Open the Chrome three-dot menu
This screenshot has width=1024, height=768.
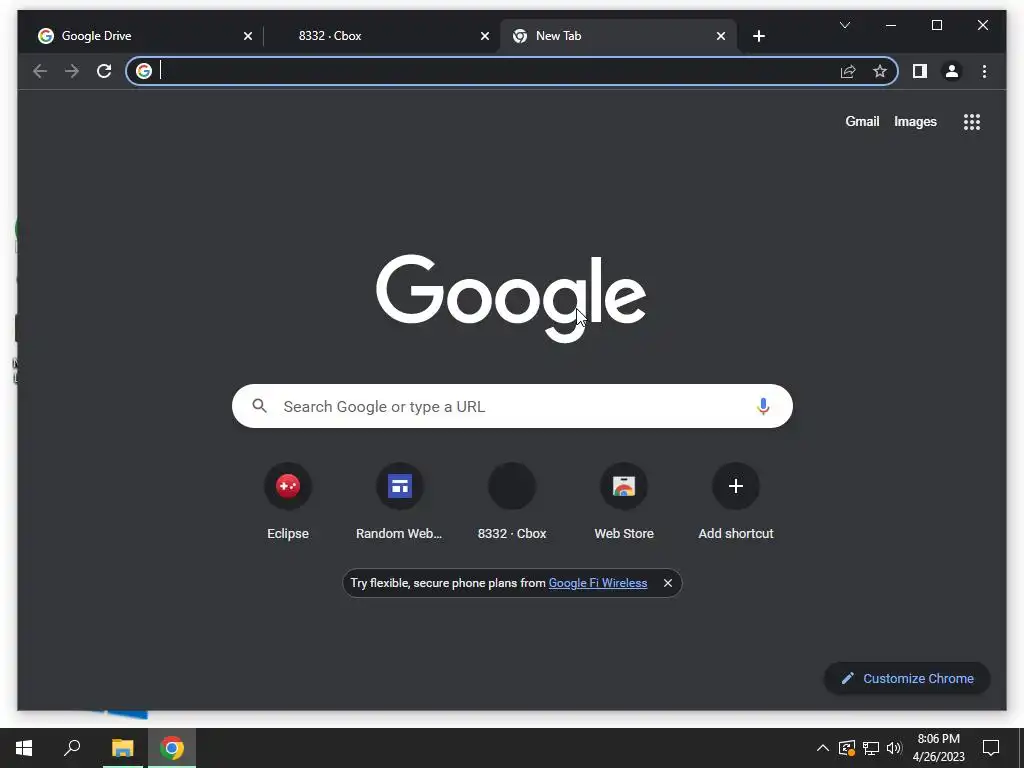tap(984, 71)
